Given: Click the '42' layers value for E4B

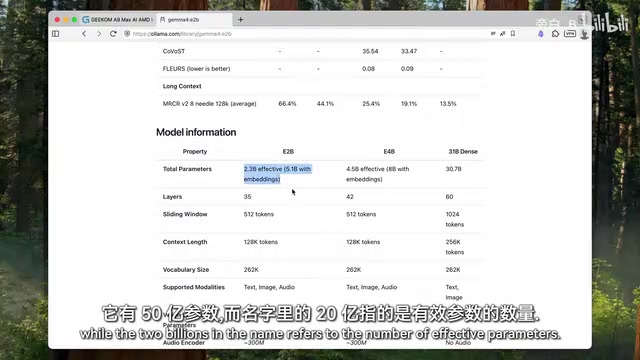Looking at the screenshot, I should point(350,197).
